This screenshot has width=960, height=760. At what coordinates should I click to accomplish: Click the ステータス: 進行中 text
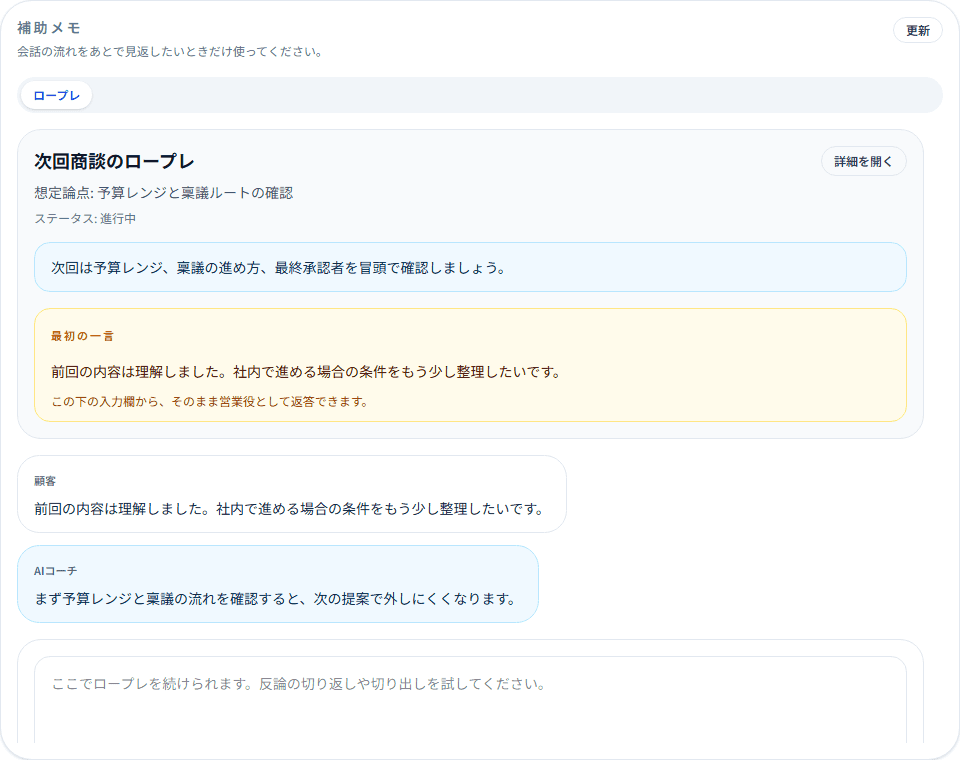click(85, 219)
